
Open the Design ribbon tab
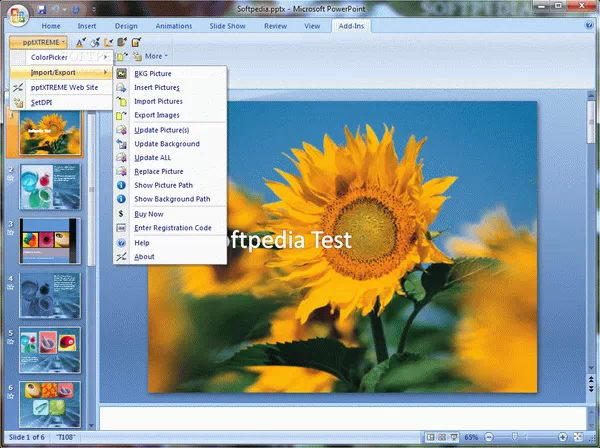(126, 26)
